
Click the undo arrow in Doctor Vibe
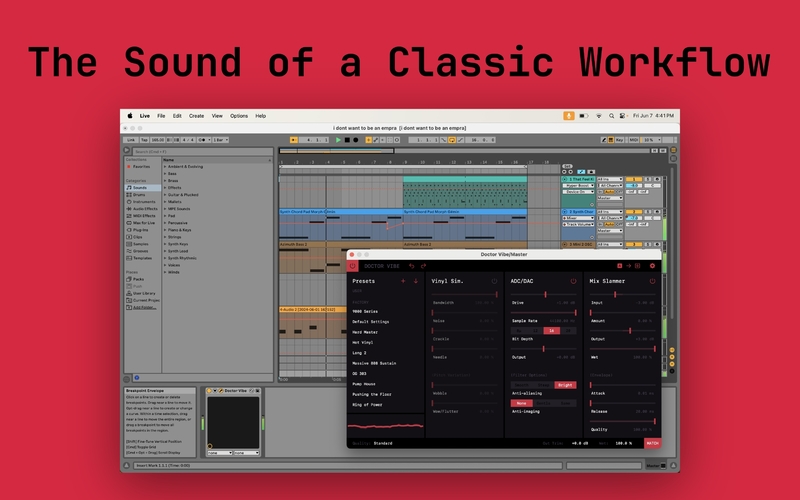point(412,266)
